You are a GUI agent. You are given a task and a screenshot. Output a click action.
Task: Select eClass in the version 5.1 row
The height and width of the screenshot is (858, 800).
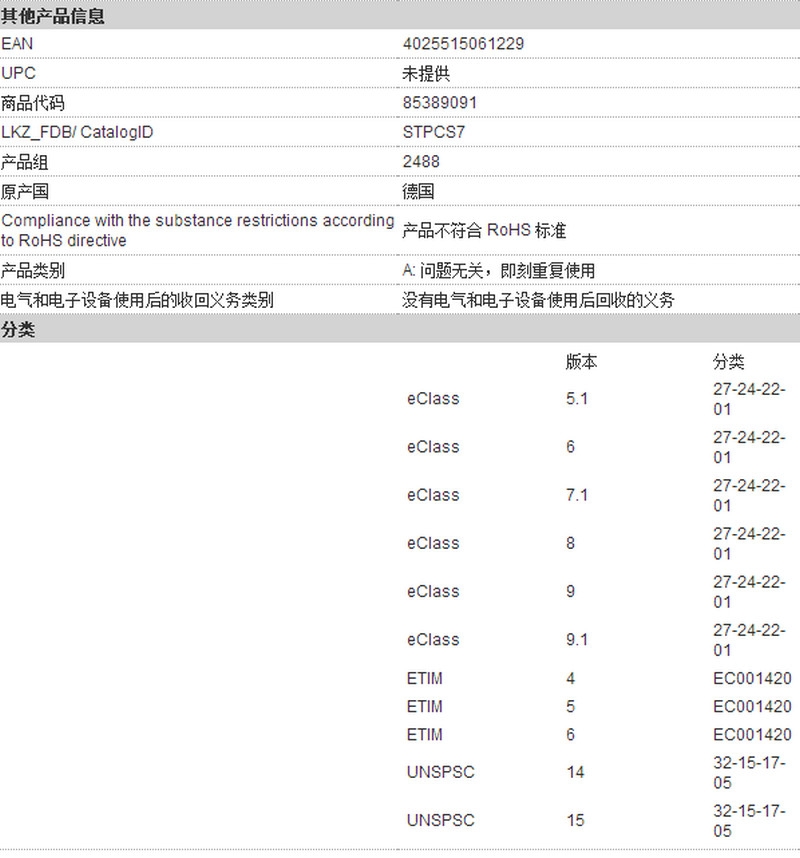coord(433,399)
